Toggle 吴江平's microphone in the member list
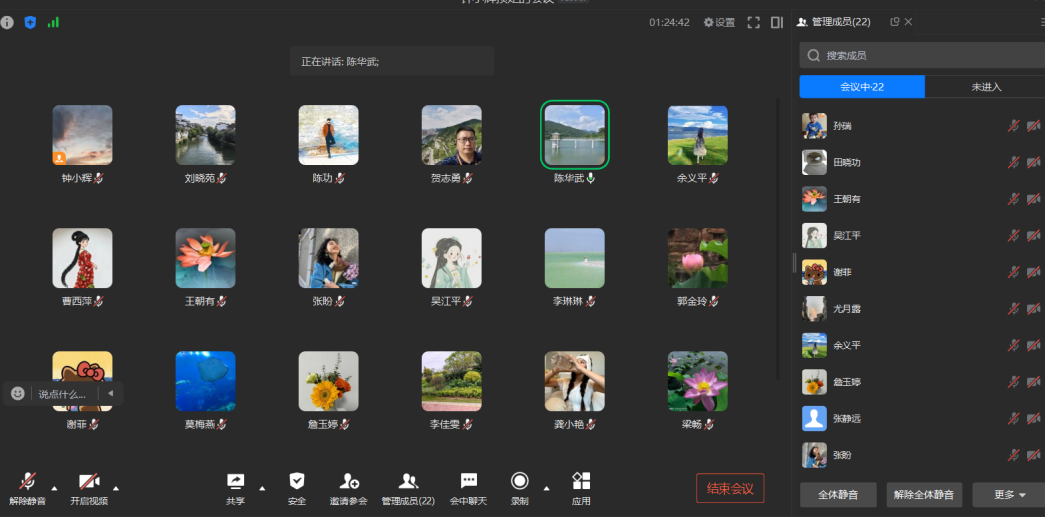 point(1014,235)
